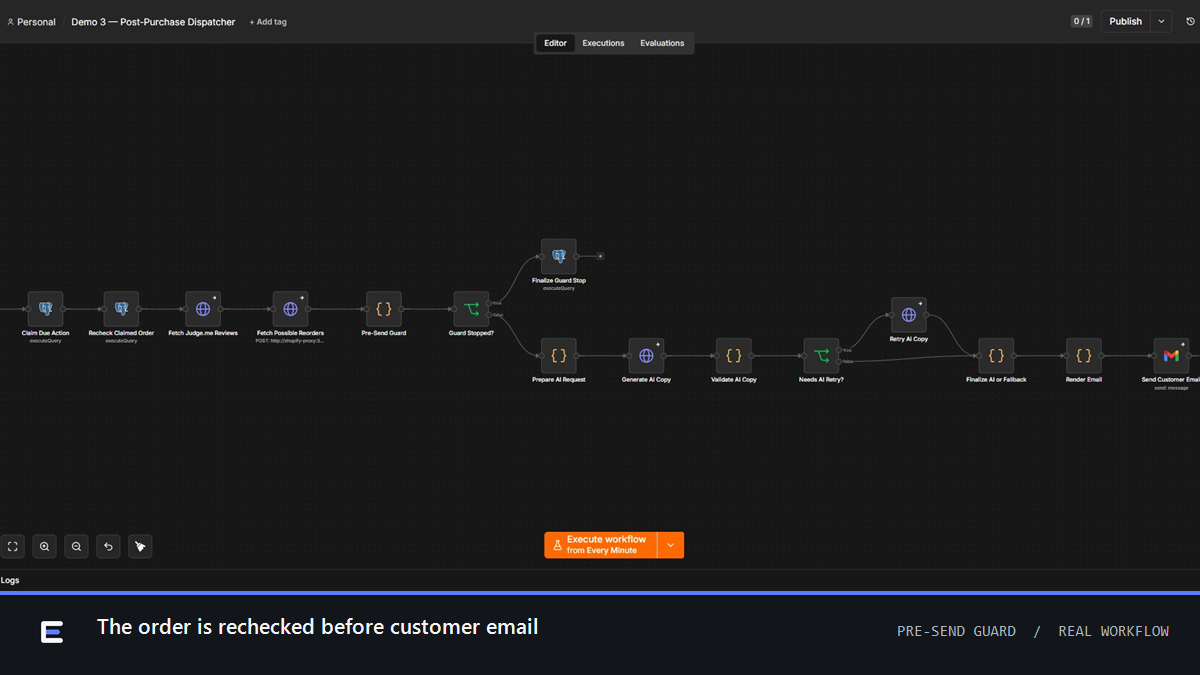The height and width of the screenshot is (675, 1200).
Task: Click the + Add tag link
Action: tap(268, 22)
